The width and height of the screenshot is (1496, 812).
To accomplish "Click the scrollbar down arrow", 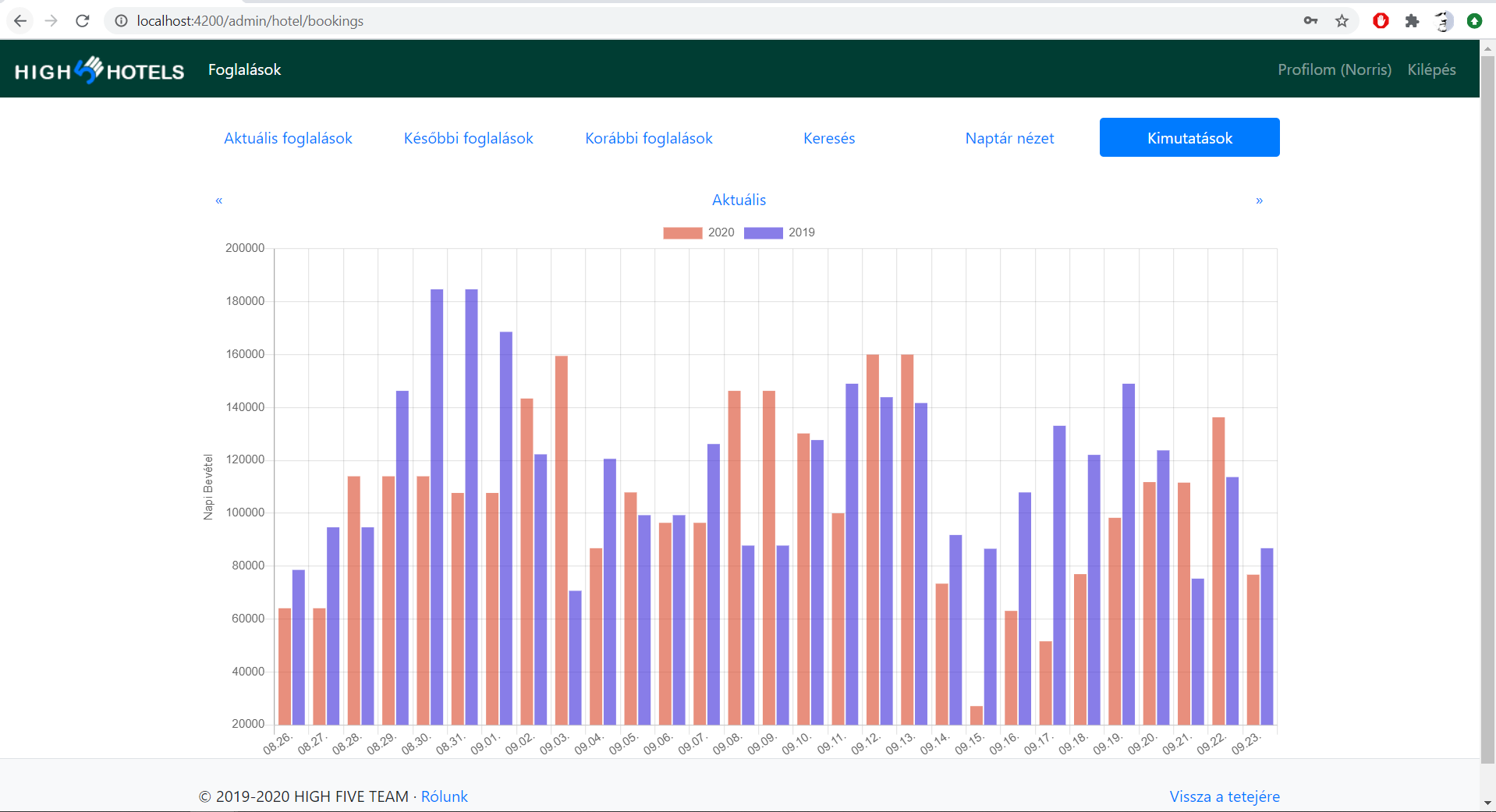I will [x=1488, y=803].
